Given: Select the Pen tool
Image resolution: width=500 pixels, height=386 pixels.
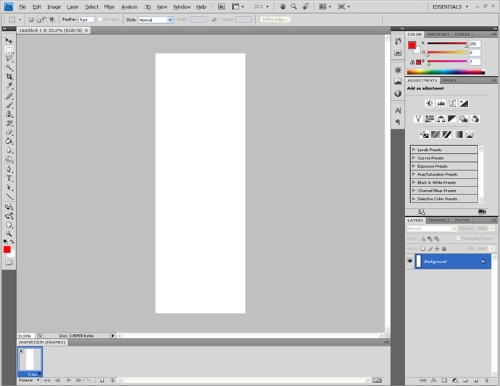Looking at the screenshot, I should (x=9, y=169).
